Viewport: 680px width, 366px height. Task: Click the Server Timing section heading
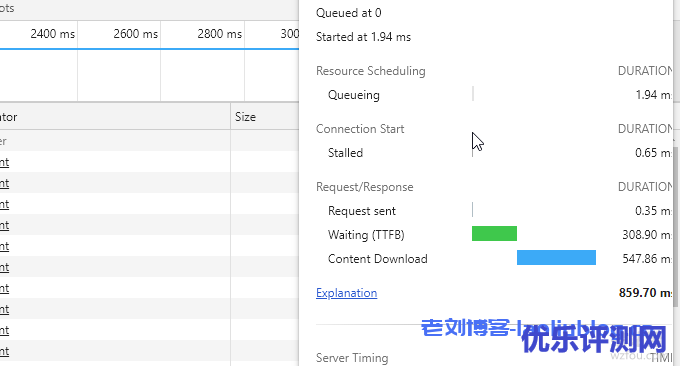(x=352, y=358)
